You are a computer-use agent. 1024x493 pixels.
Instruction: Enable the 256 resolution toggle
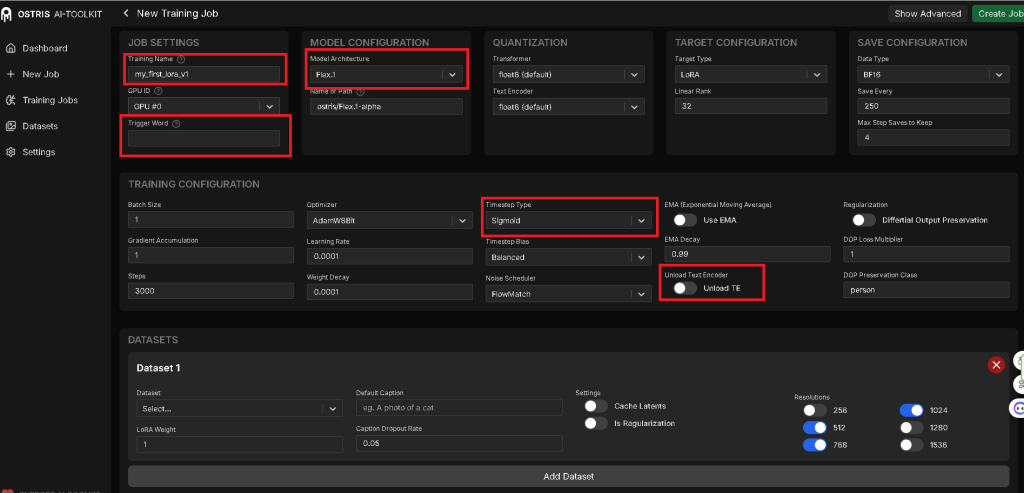point(815,411)
